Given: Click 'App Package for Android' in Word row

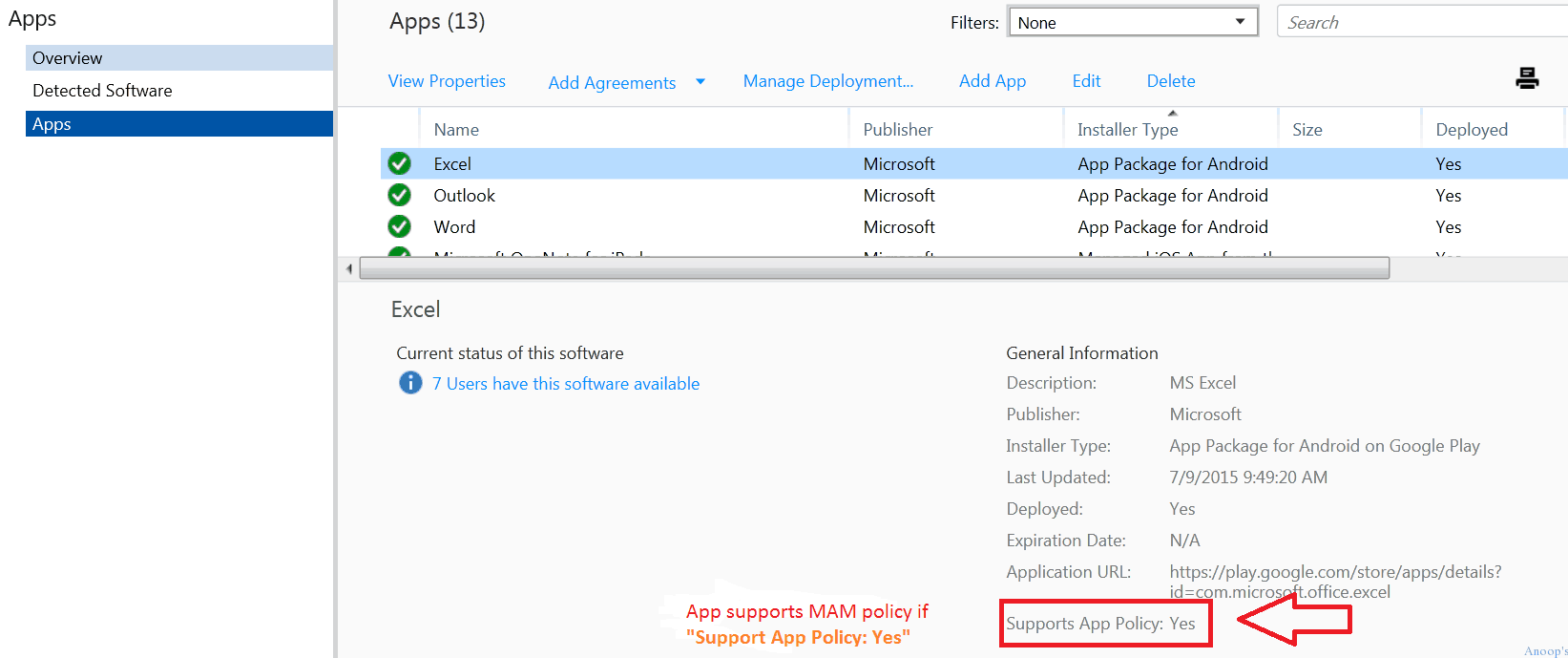Looking at the screenshot, I should tap(1173, 227).
